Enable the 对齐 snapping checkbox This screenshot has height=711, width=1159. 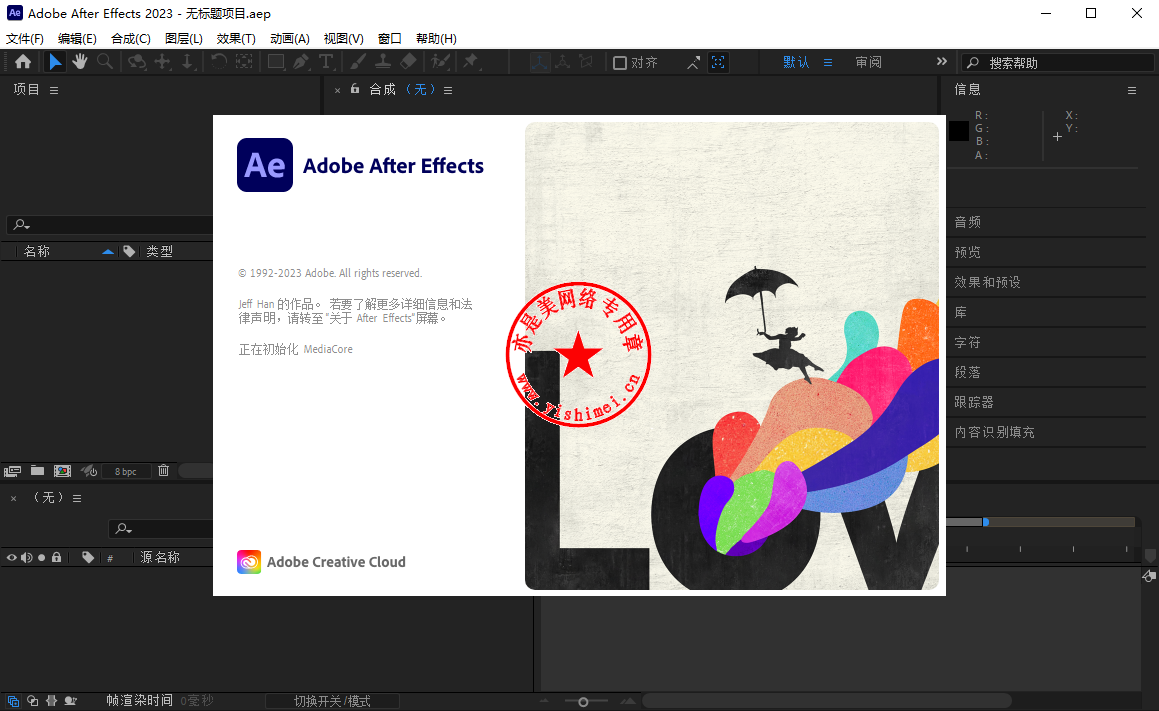(x=620, y=63)
